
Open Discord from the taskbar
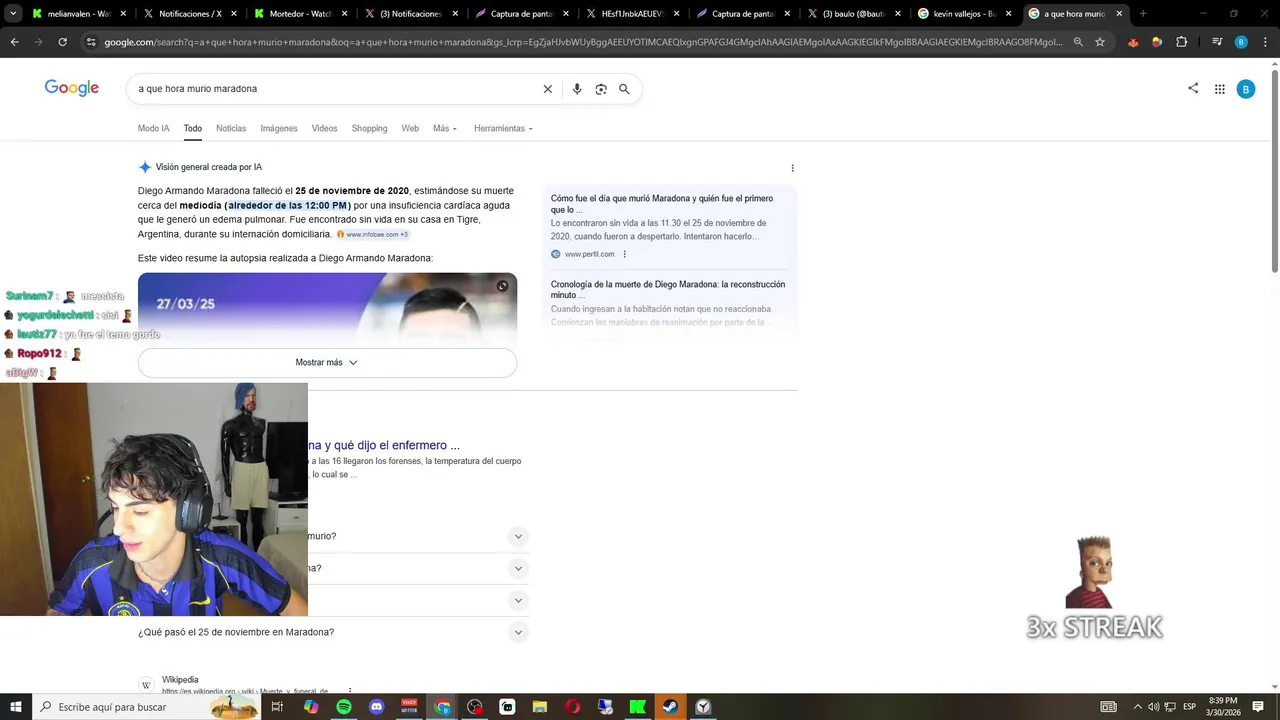[376, 707]
